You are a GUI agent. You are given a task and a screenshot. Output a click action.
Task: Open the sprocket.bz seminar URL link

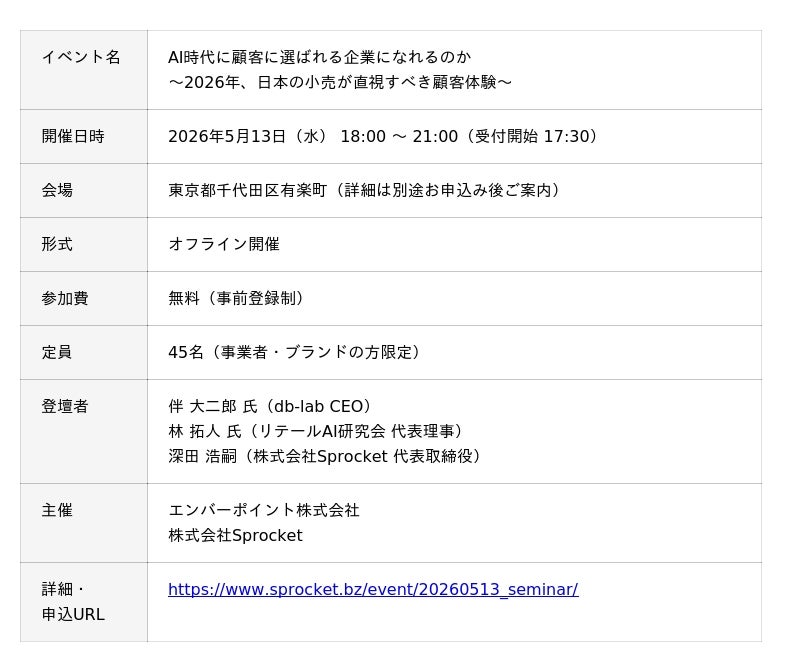tap(372, 589)
